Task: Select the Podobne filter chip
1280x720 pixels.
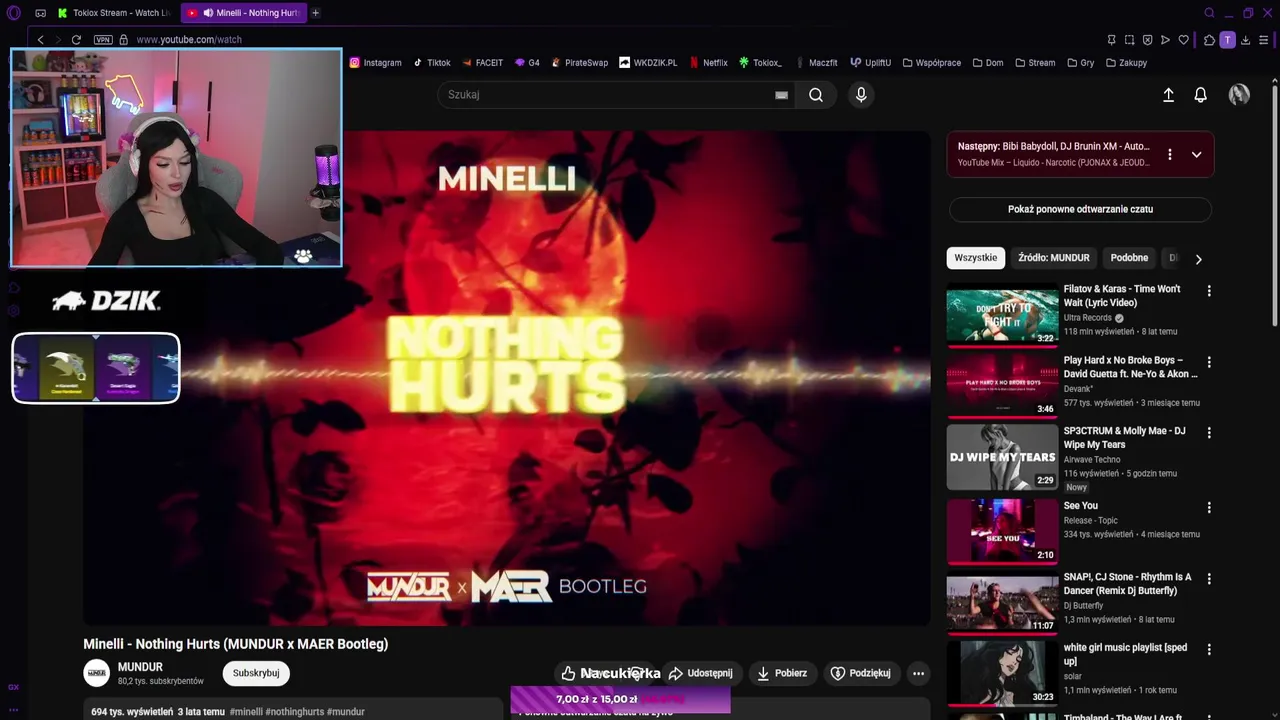Action: pos(1129,258)
